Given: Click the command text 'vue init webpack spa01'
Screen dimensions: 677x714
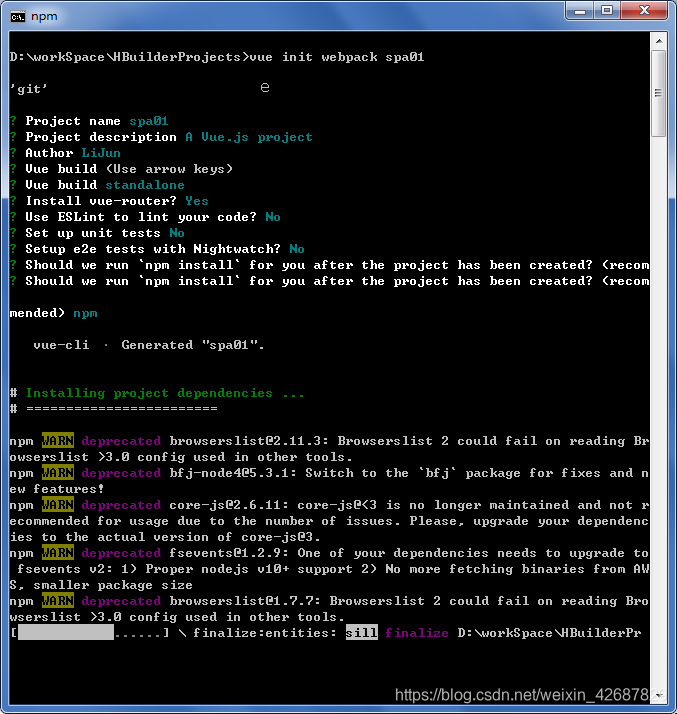Looking at the screenshot, I should point(336,57).
